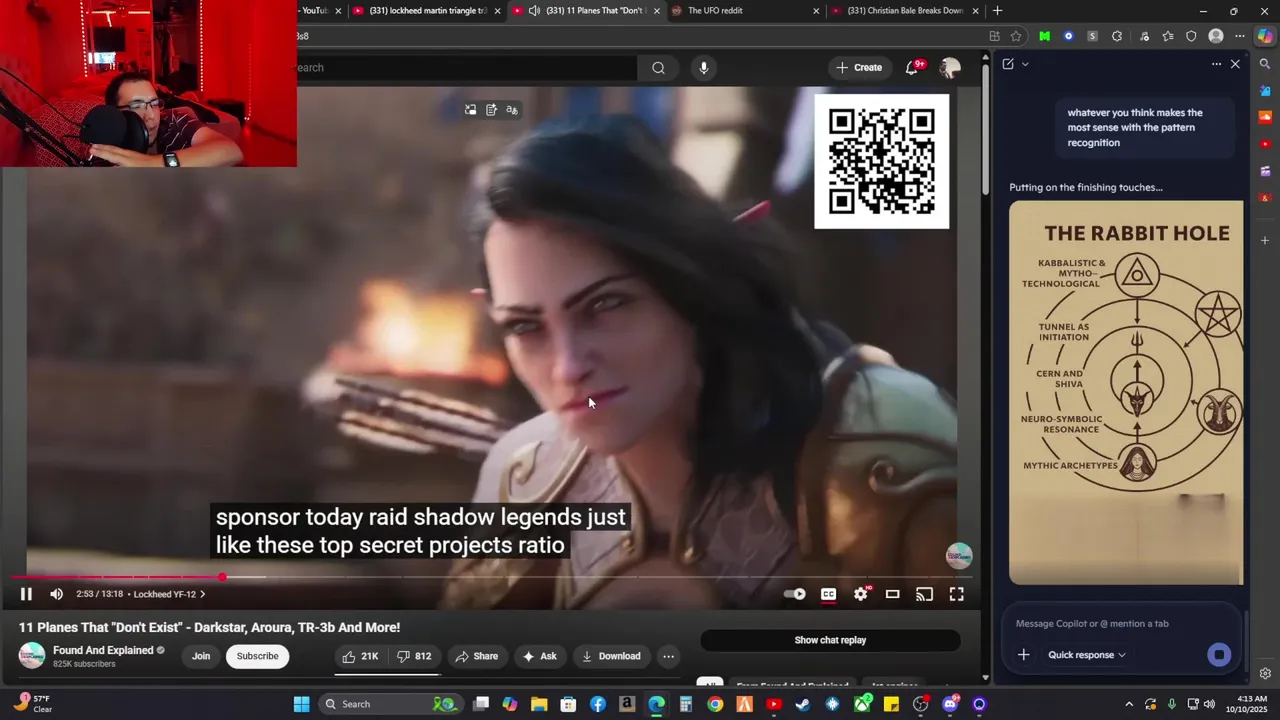Expand the Quick response mode dropdown

point(1087,655)
